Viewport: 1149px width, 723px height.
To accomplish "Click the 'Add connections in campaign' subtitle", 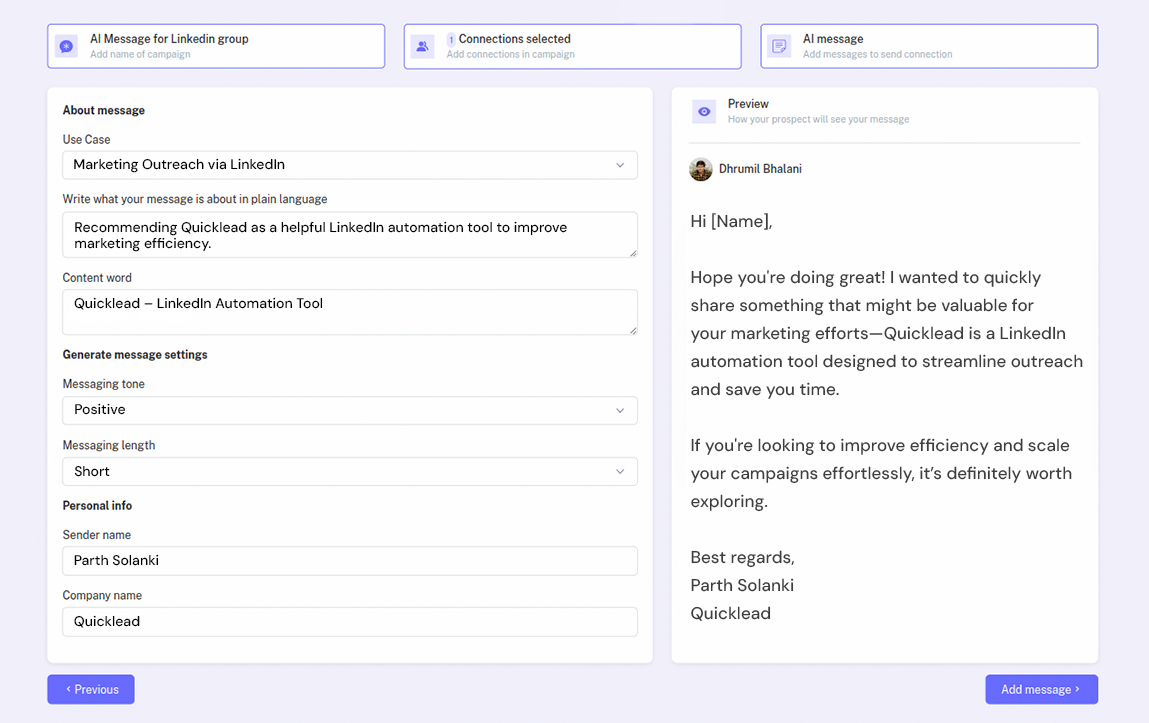I will (x=511, y=54).
